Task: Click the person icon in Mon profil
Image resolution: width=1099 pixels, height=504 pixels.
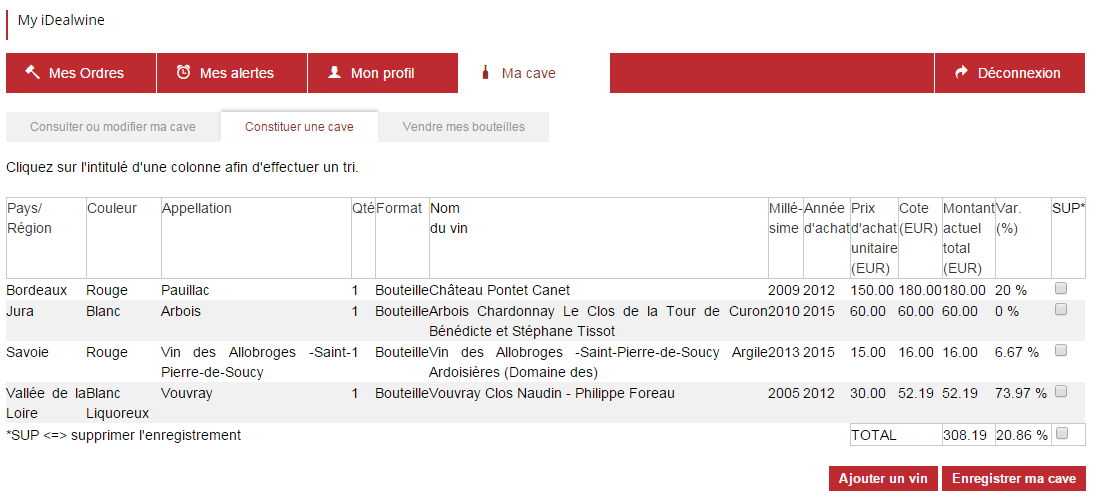Action: (334, 72)
